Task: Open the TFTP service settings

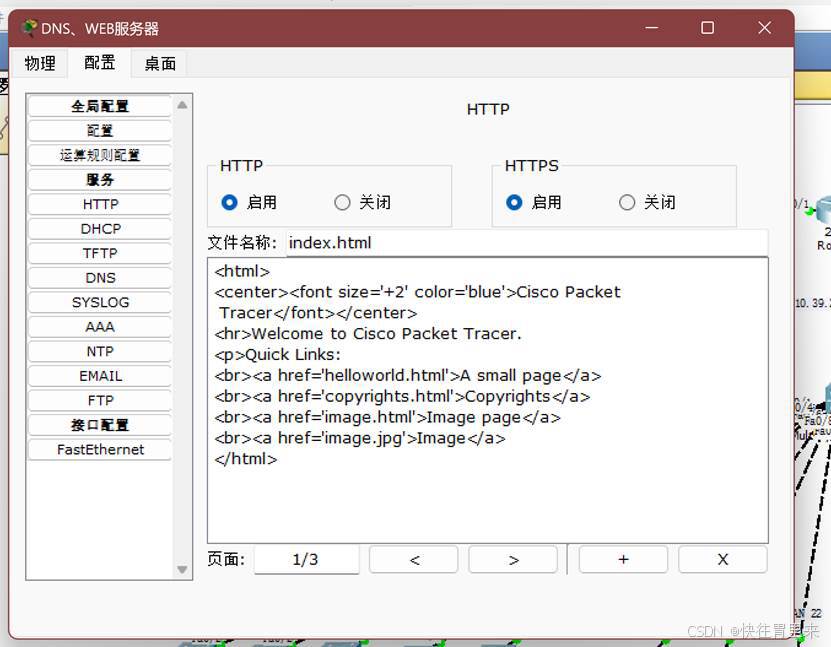Action: click(100, 253)
